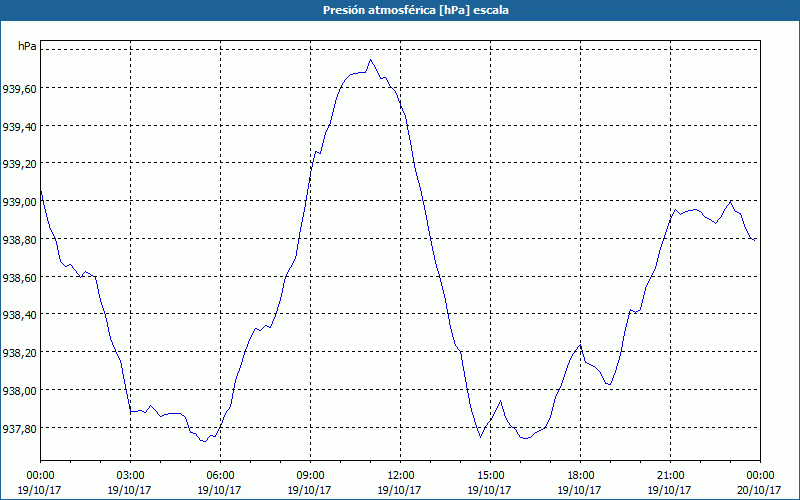Click the 09:00 time axis label
Screen dimensions: 800x500
(x=310, y=476)
